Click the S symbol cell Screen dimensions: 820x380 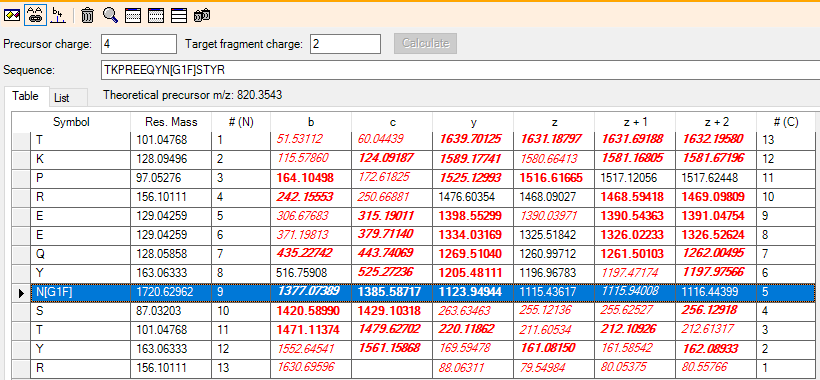81,312
